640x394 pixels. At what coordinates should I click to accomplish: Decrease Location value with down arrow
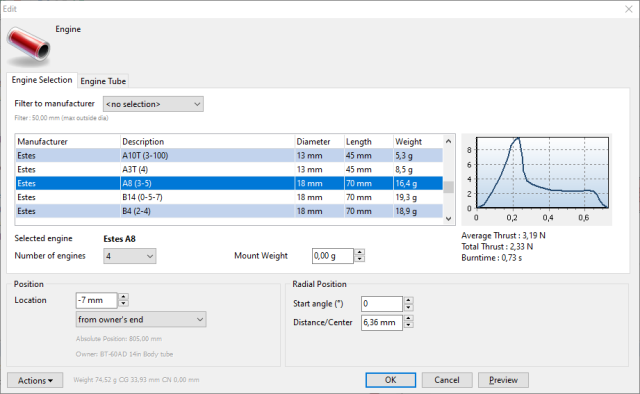(123, 304)
